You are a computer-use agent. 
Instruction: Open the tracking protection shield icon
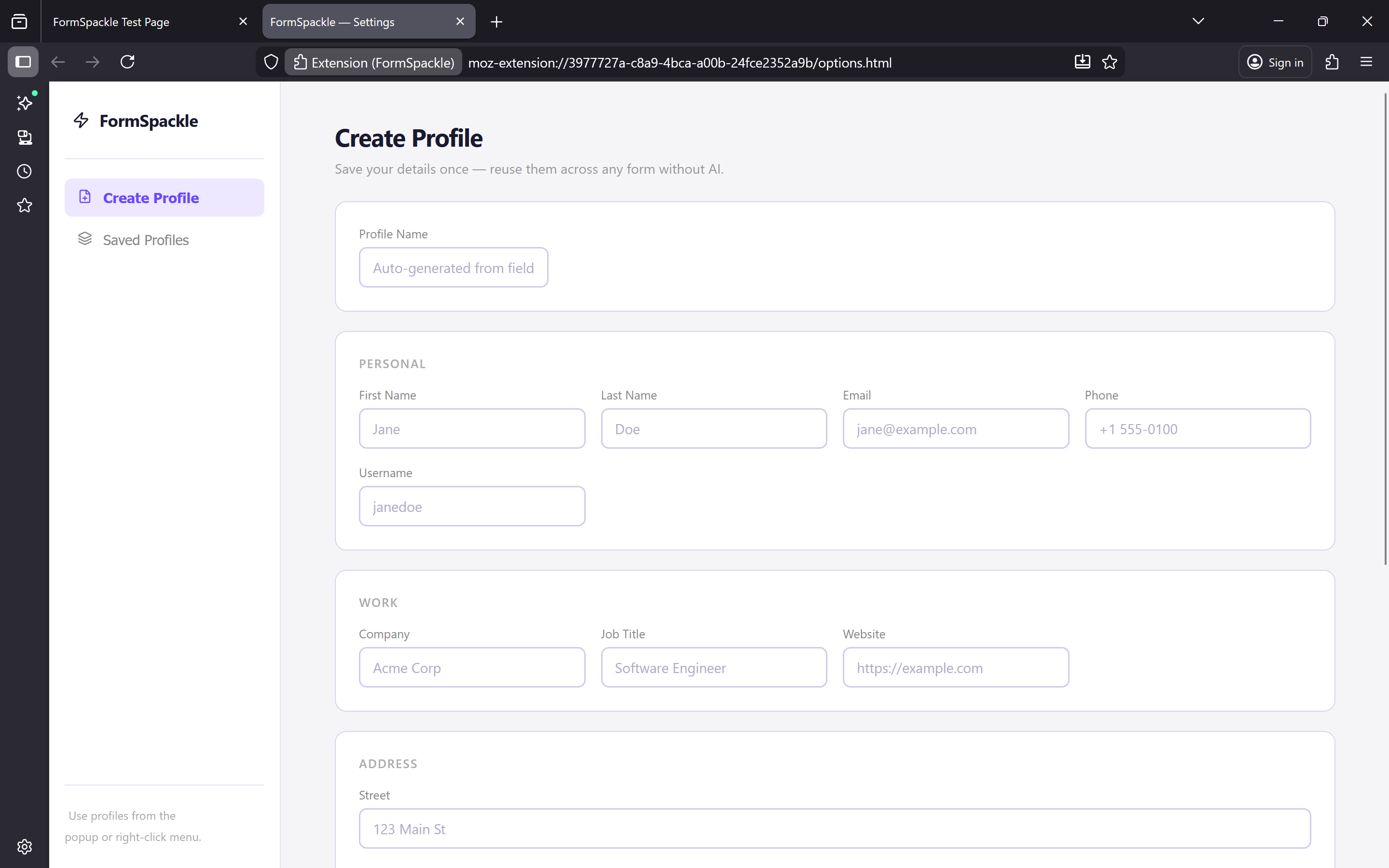[x=271, y=62]
